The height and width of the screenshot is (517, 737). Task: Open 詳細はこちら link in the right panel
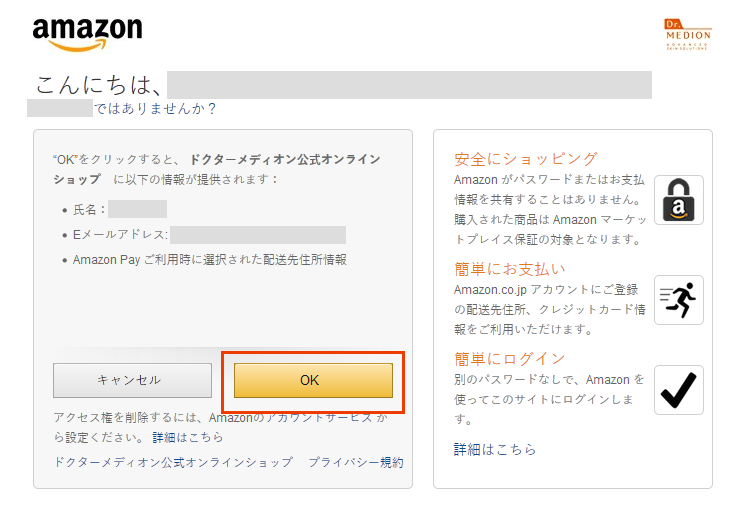point(494,449)
